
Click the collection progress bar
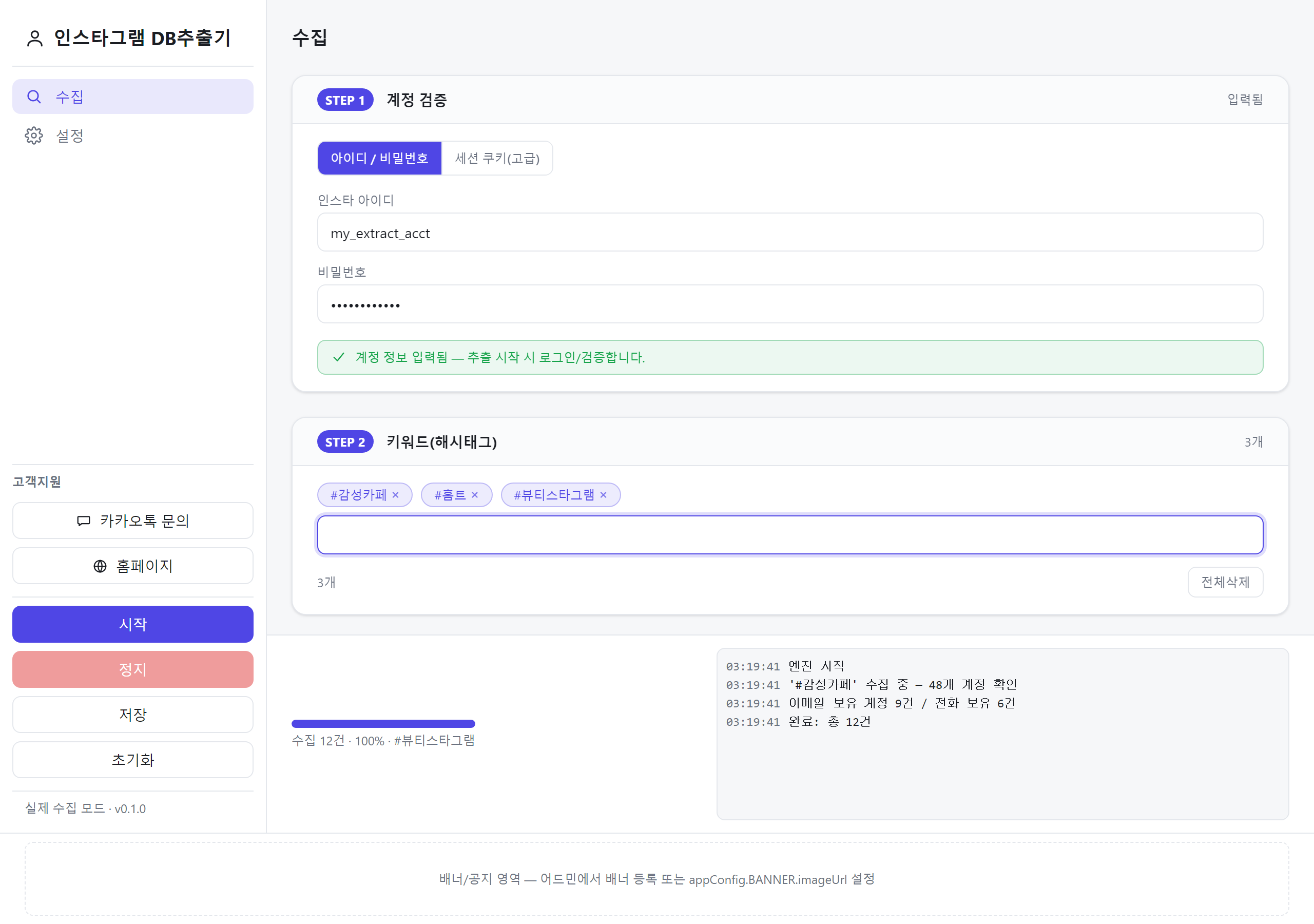383,724
